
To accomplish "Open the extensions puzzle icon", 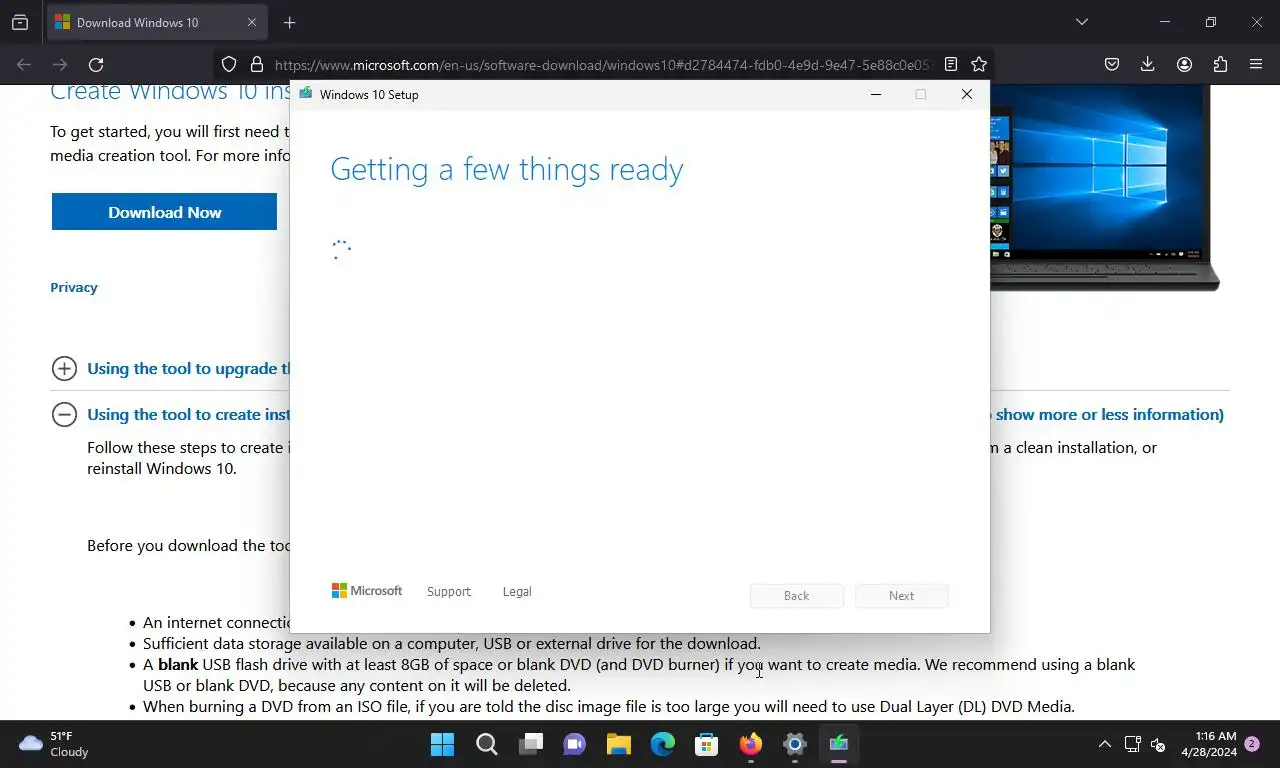I will (x=1220, y=65).
